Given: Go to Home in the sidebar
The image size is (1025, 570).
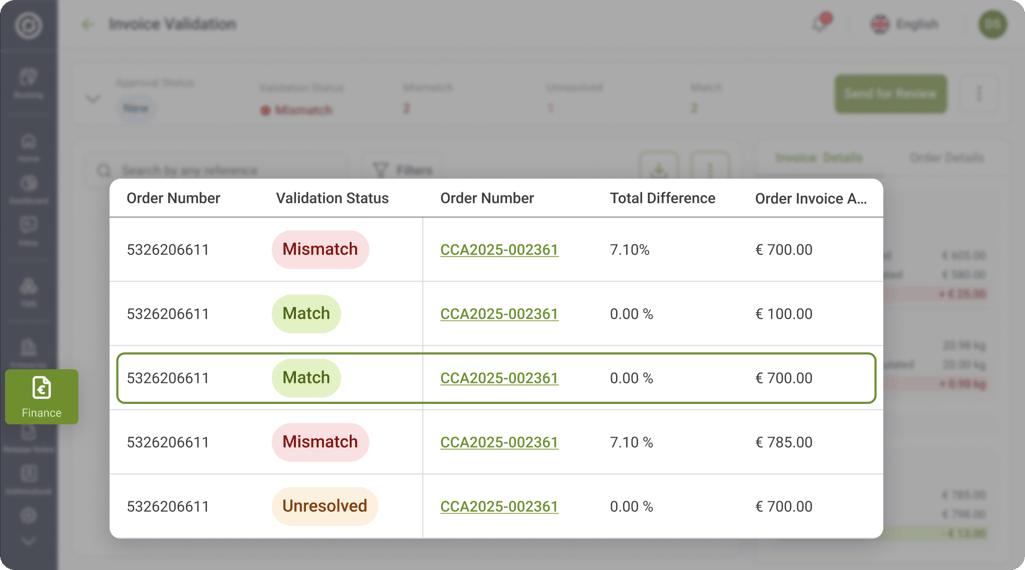Looking at the screenshot, I should pyautogui.click(x=28, y=148).
